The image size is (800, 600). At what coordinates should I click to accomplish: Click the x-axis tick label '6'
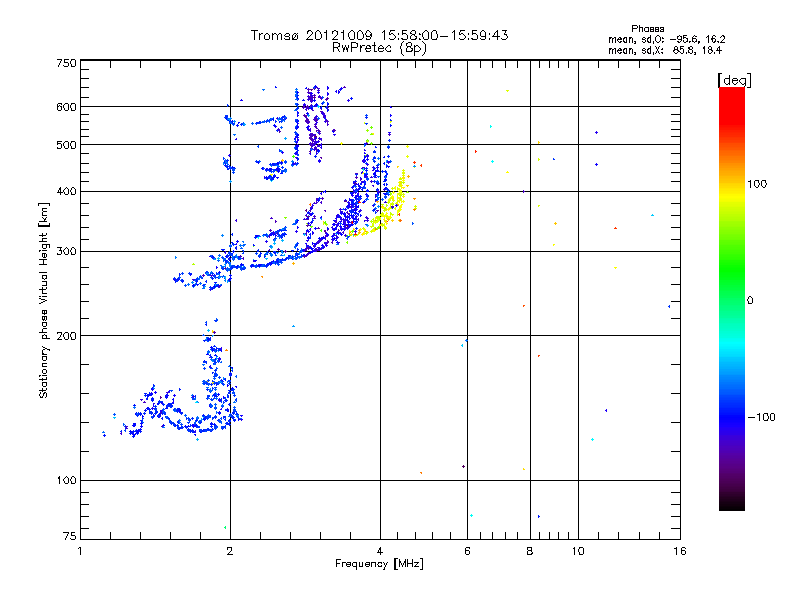pos(467,551)
